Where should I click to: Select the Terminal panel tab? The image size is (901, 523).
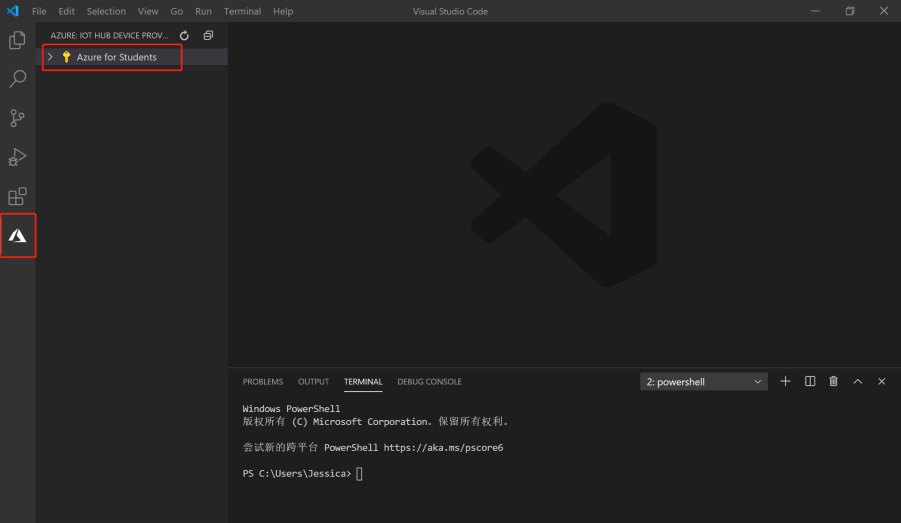tap(363, 382)
